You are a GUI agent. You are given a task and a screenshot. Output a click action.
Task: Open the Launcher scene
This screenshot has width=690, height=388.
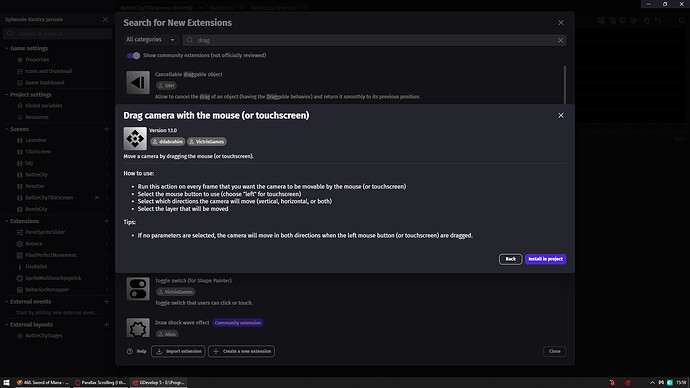36,140
